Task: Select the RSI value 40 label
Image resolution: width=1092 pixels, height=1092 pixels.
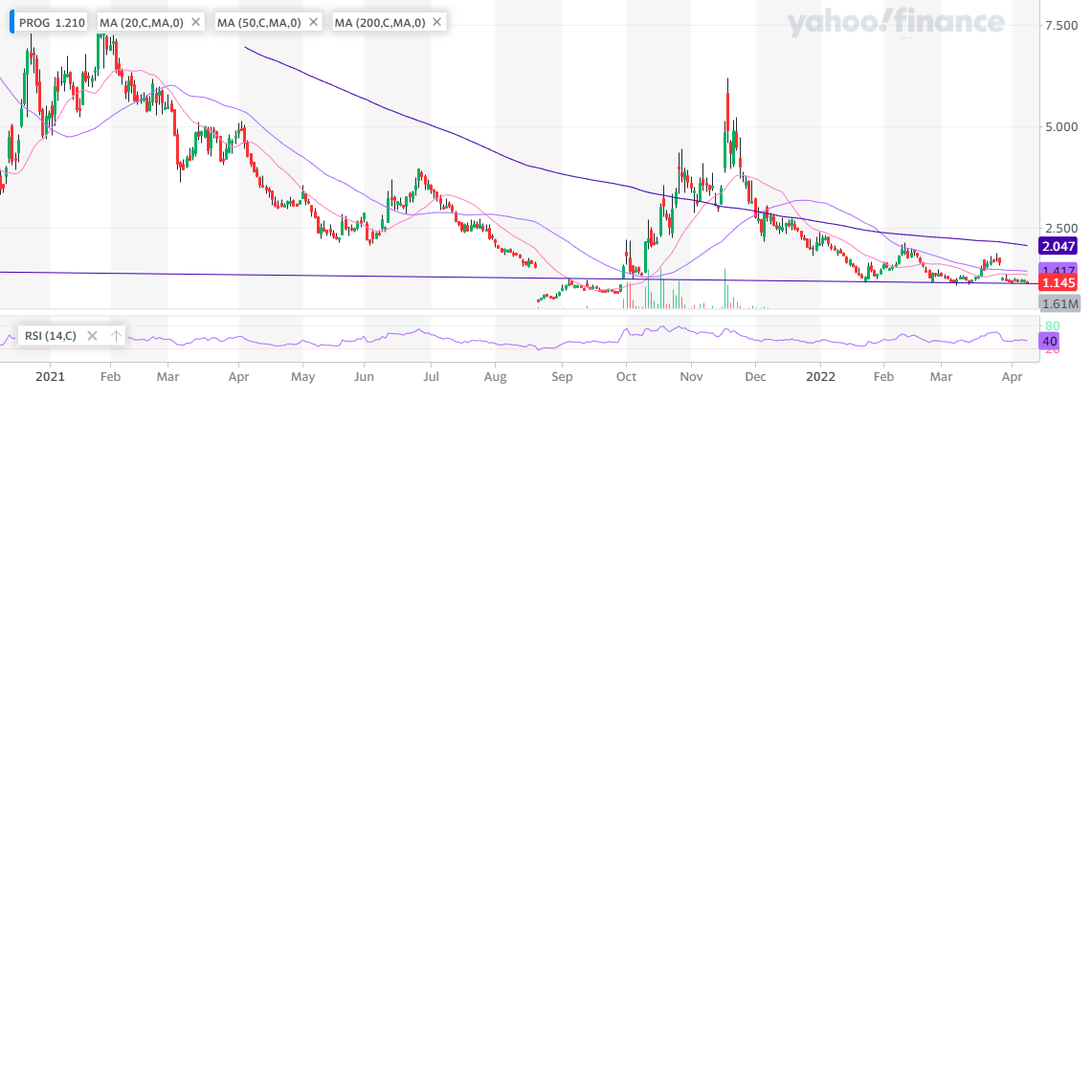Action: 1049,342
